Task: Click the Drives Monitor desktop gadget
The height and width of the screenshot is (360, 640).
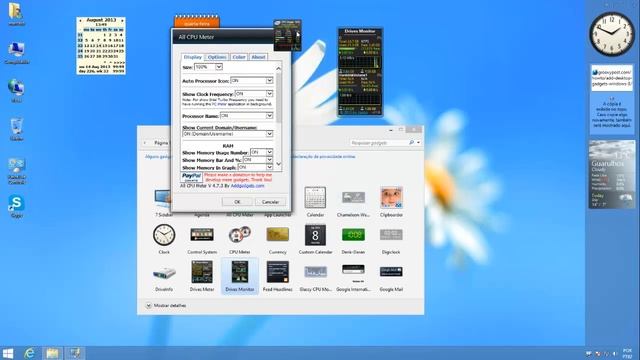Action: coord(360,72)
